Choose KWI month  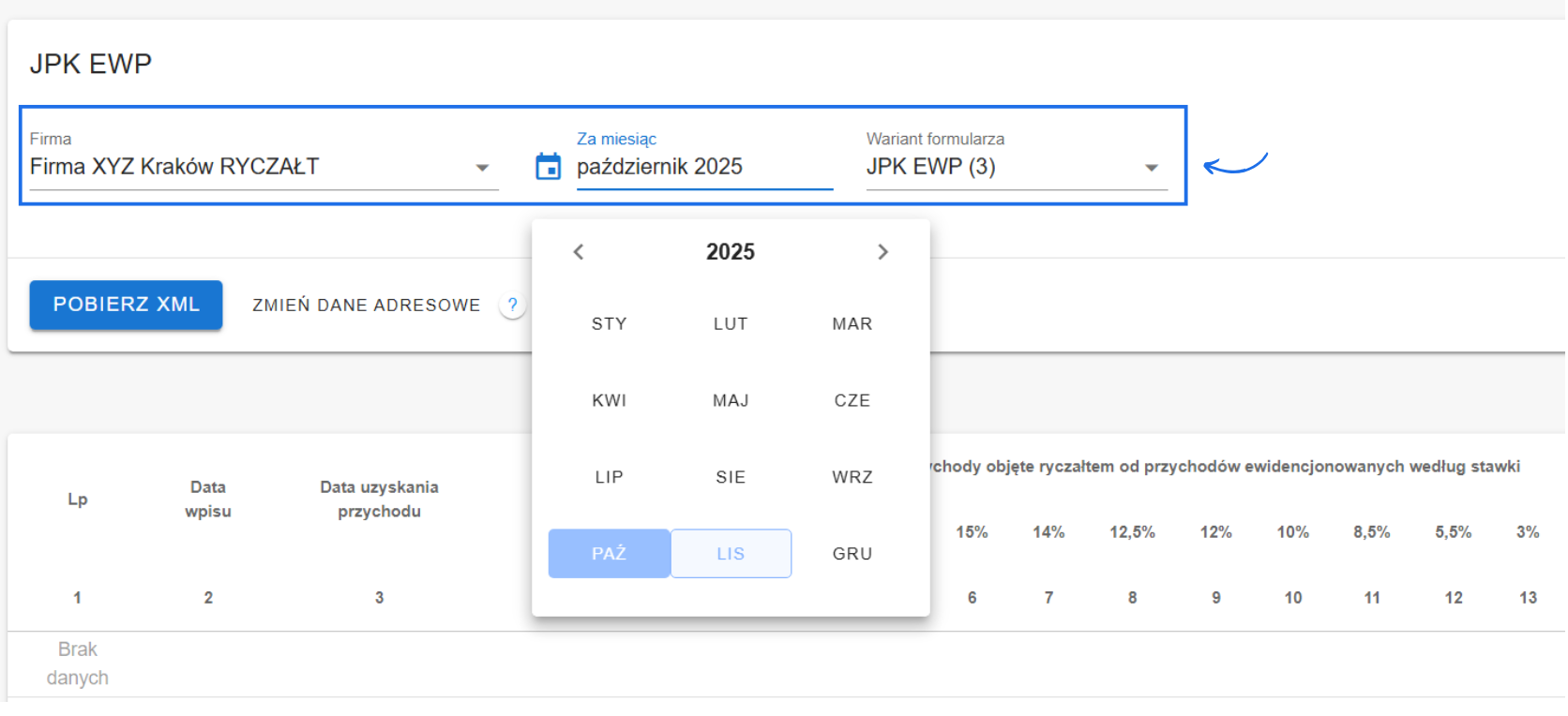[x=609, y=401]
